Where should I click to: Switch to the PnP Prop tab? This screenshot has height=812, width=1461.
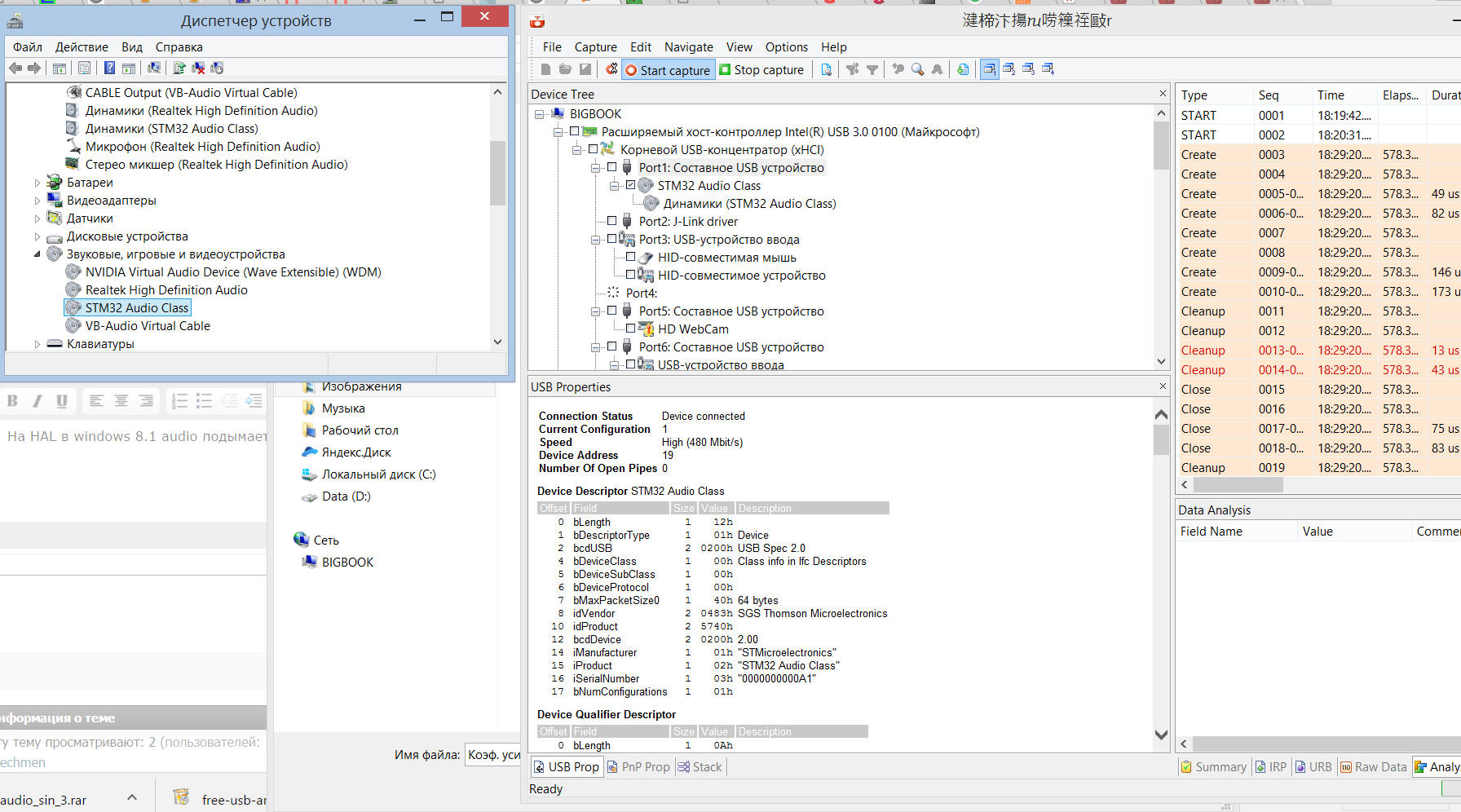click(638, 767)
